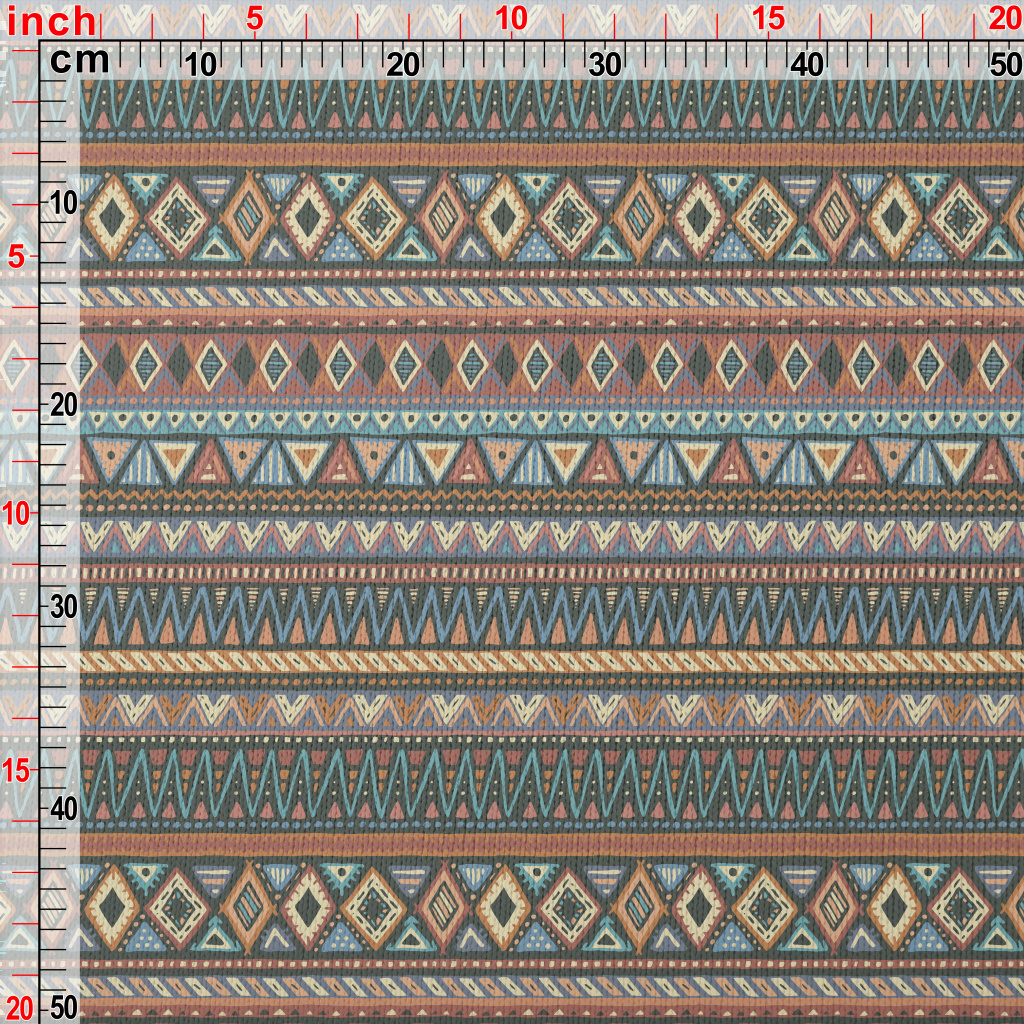The height and width of the screenshot is (1024, 1024).
Task: Pick the 30 cm mark on left ruler
Action: pos(63,607)
